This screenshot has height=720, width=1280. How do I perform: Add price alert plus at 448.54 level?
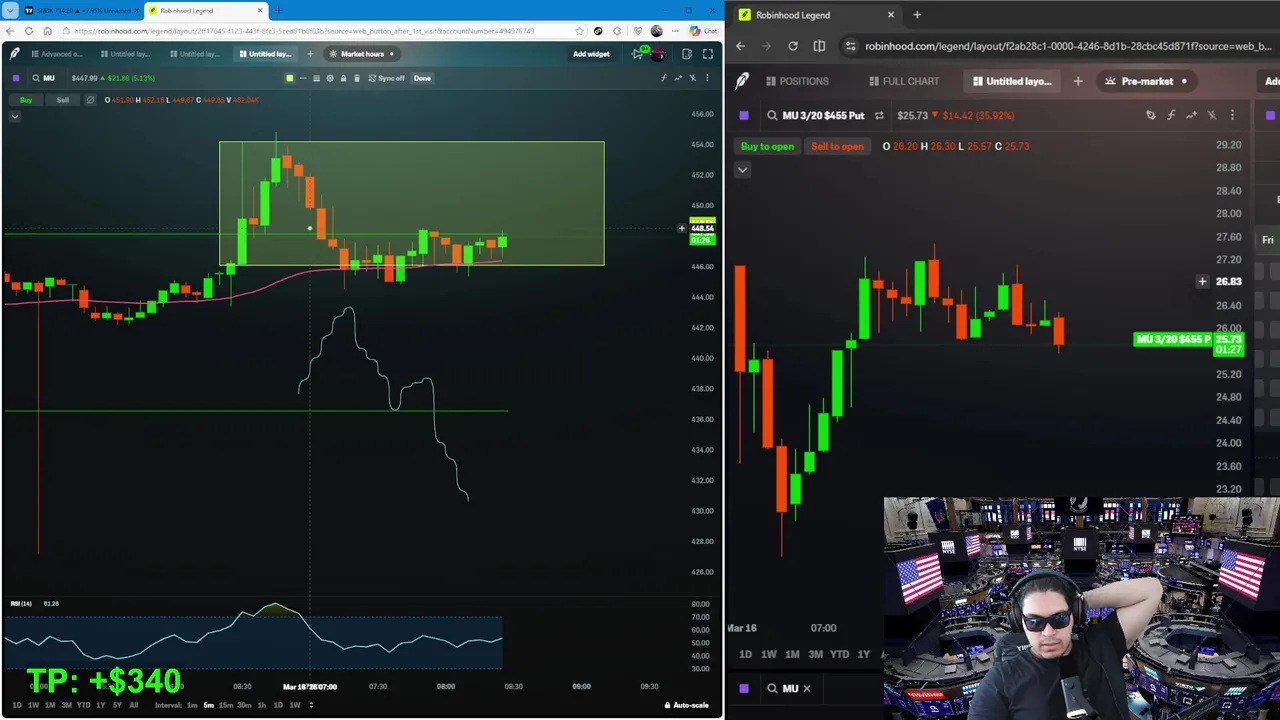coord(682,228)
